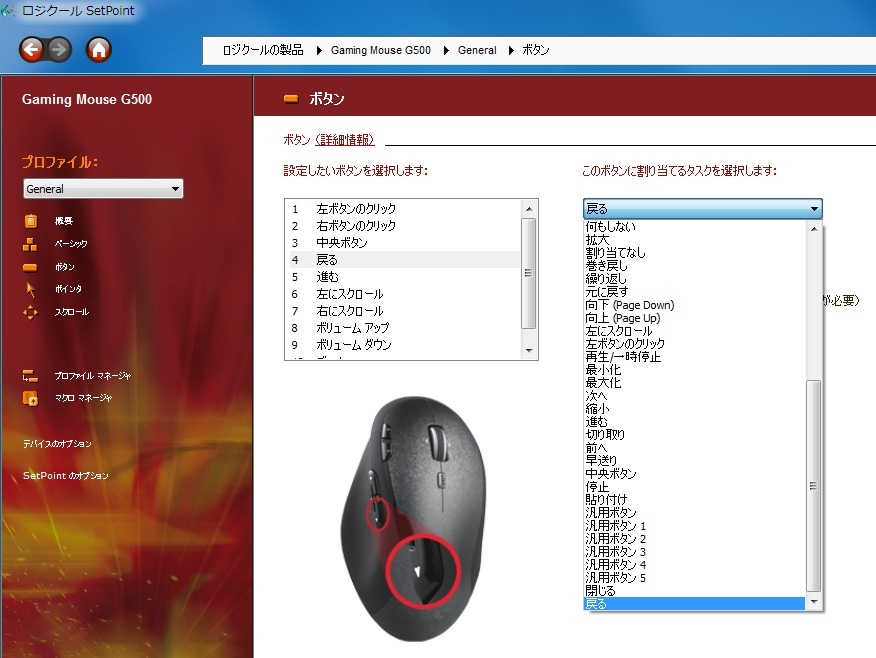Choose 向下 (Page Down) option
Viewport: 876px width, 658px height.
[694, 305]
